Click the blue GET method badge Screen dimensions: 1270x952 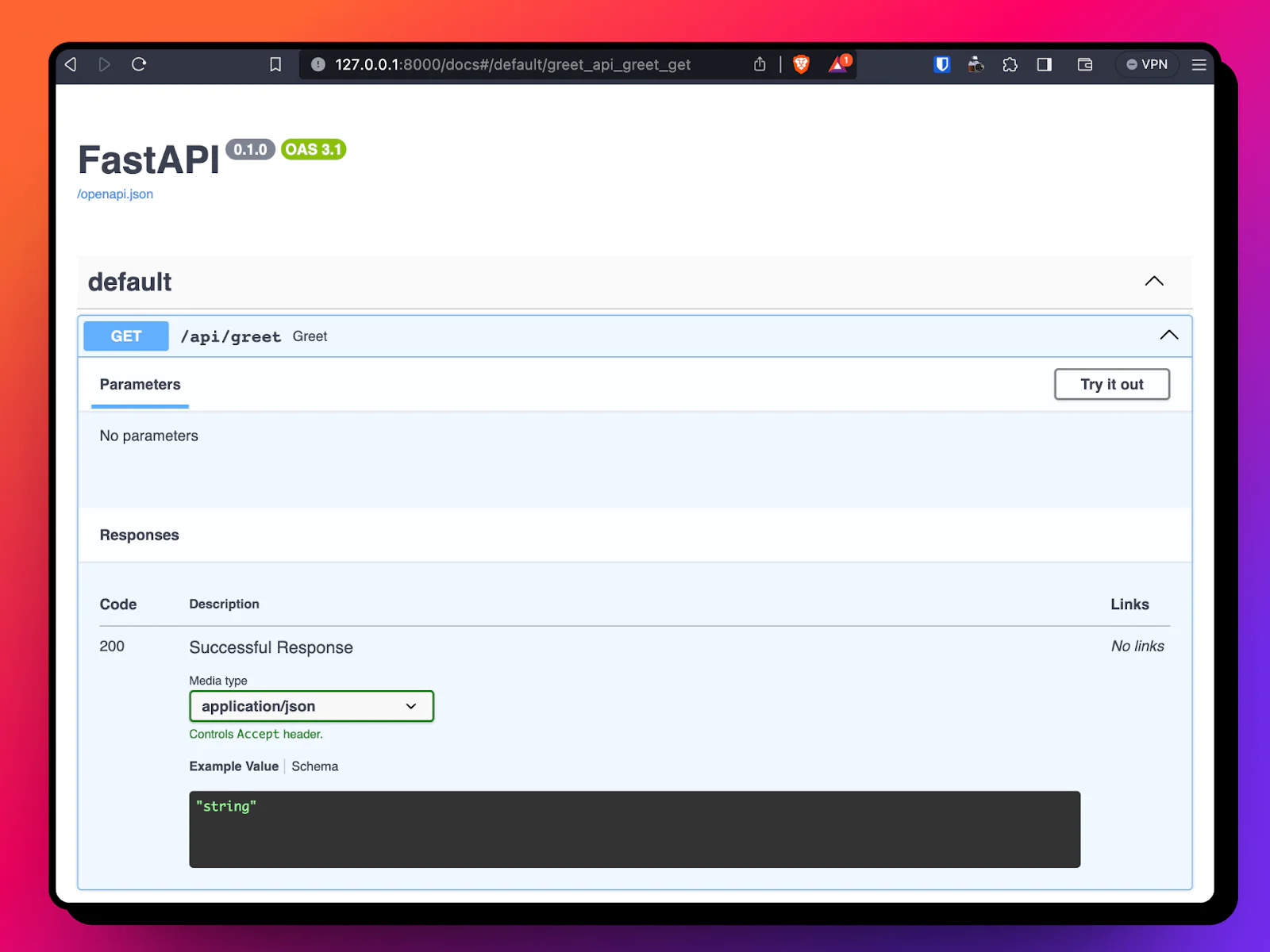click(126, 336)
